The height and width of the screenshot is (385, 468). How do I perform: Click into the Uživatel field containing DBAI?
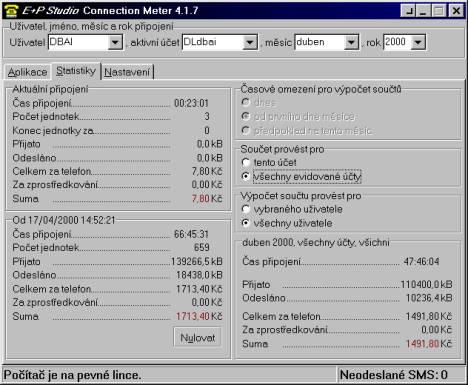pos(78,43)
